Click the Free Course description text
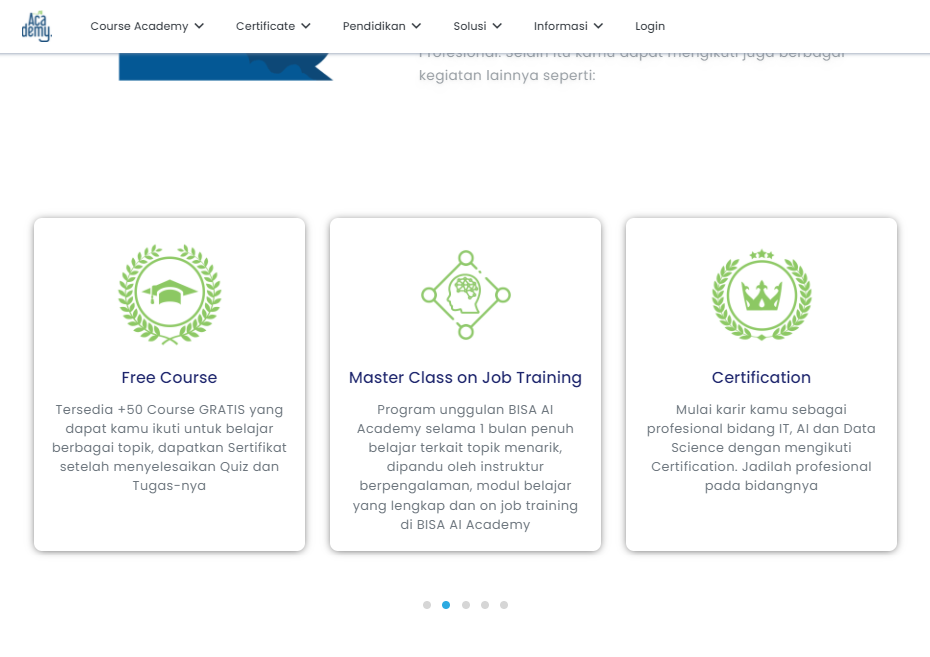 click(x=169, y=447)
